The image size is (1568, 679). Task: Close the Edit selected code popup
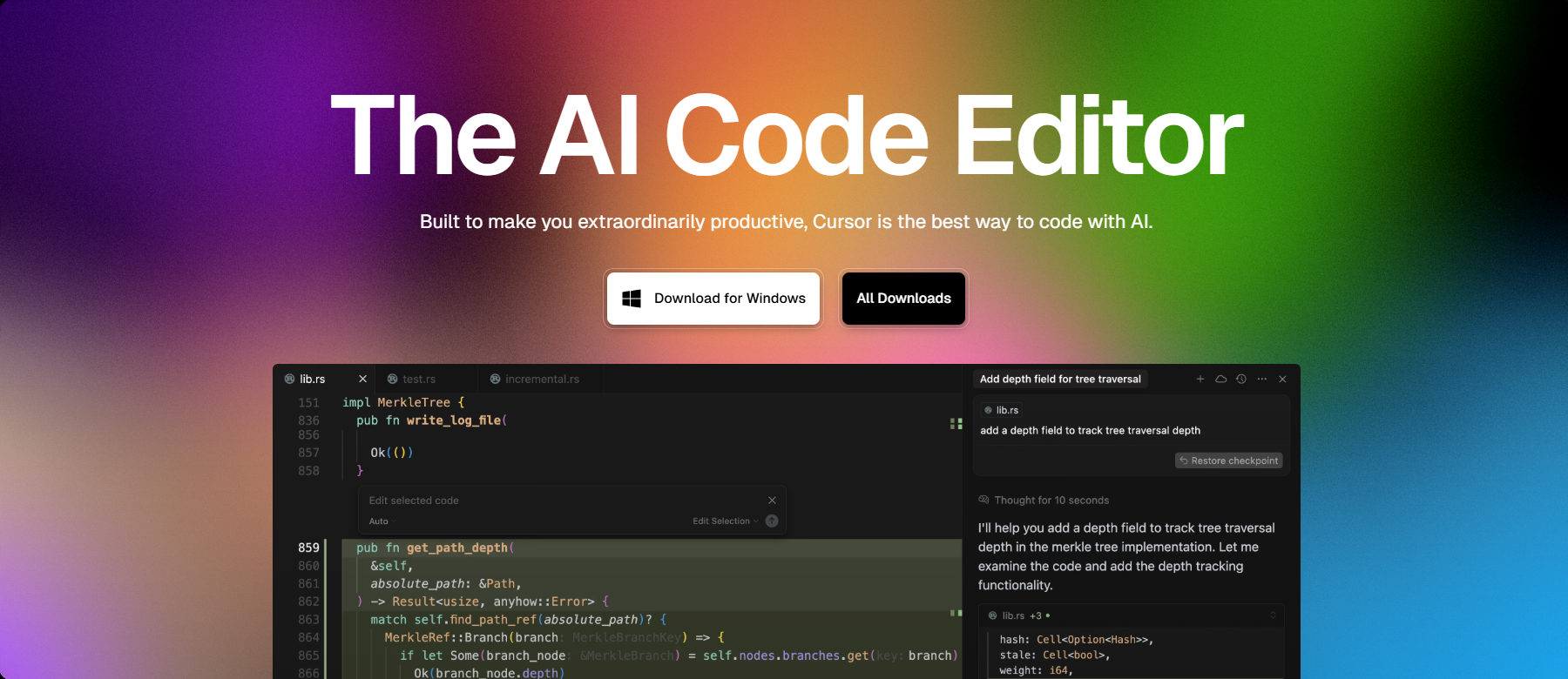[x=772, y=501]
